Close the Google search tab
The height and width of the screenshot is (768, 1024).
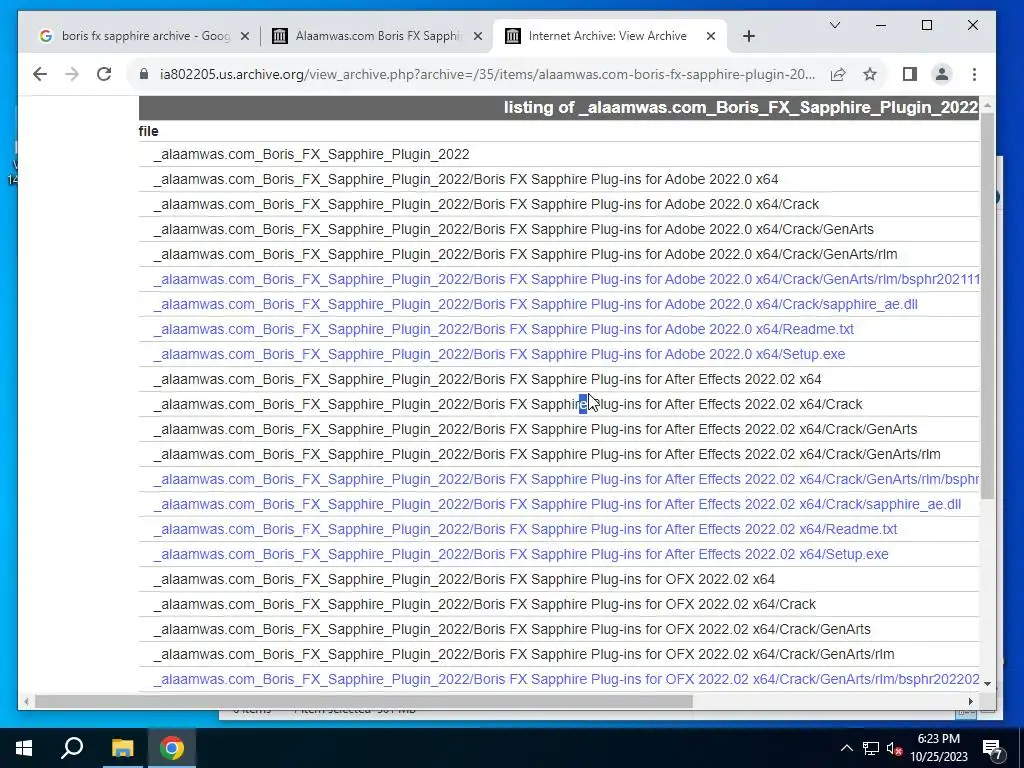245,37
